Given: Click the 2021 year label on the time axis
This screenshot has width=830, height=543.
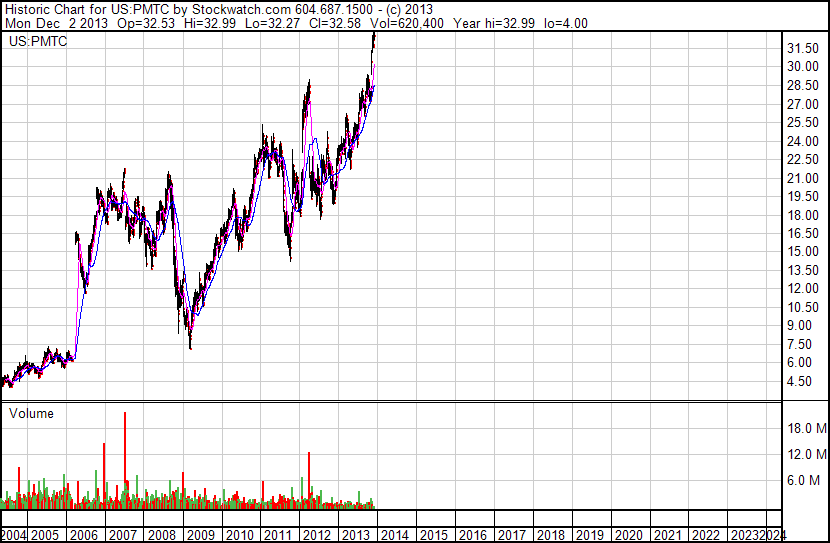Looking at the screenshot, I should [x=667, y=535].
